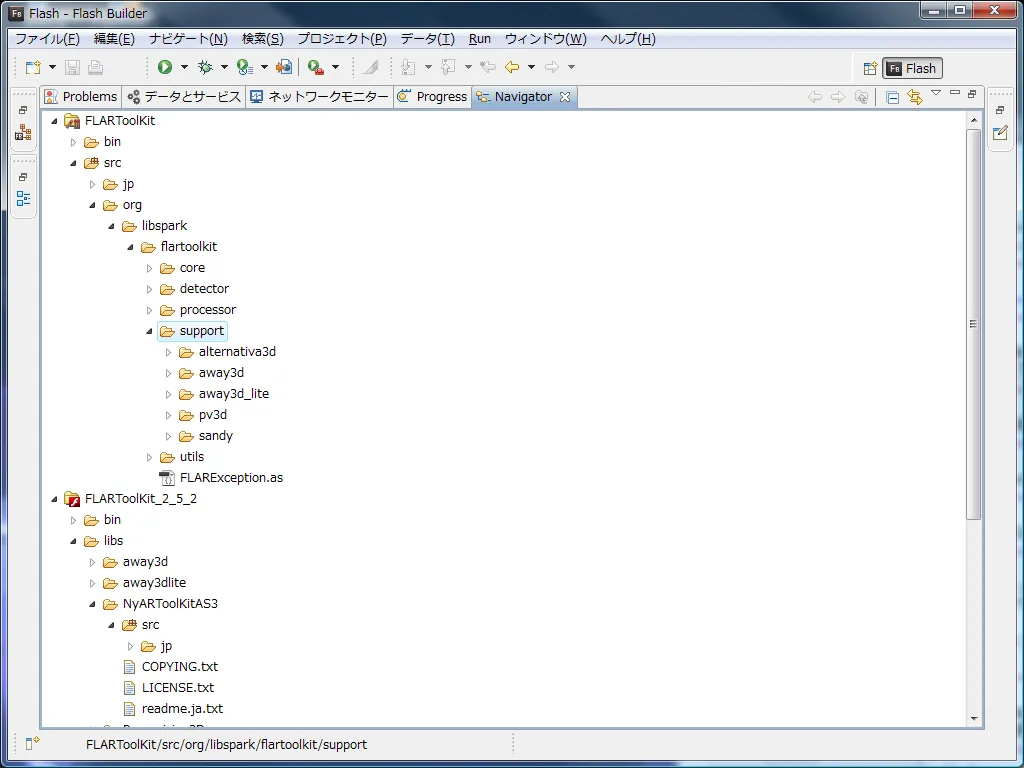Click the Navigator scrollbar down arrow

pos(974,719)
